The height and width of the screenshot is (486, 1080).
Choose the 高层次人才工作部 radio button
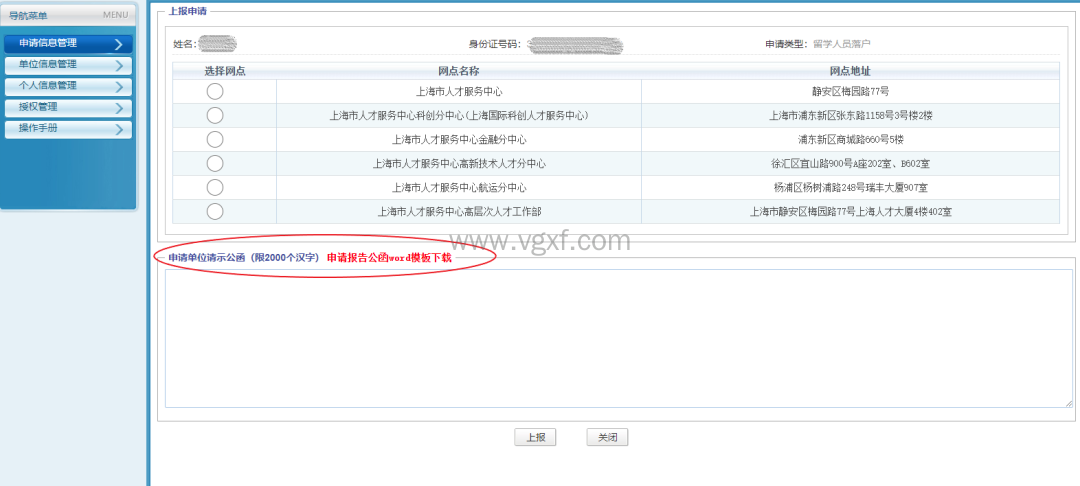[x=215, y=211]
